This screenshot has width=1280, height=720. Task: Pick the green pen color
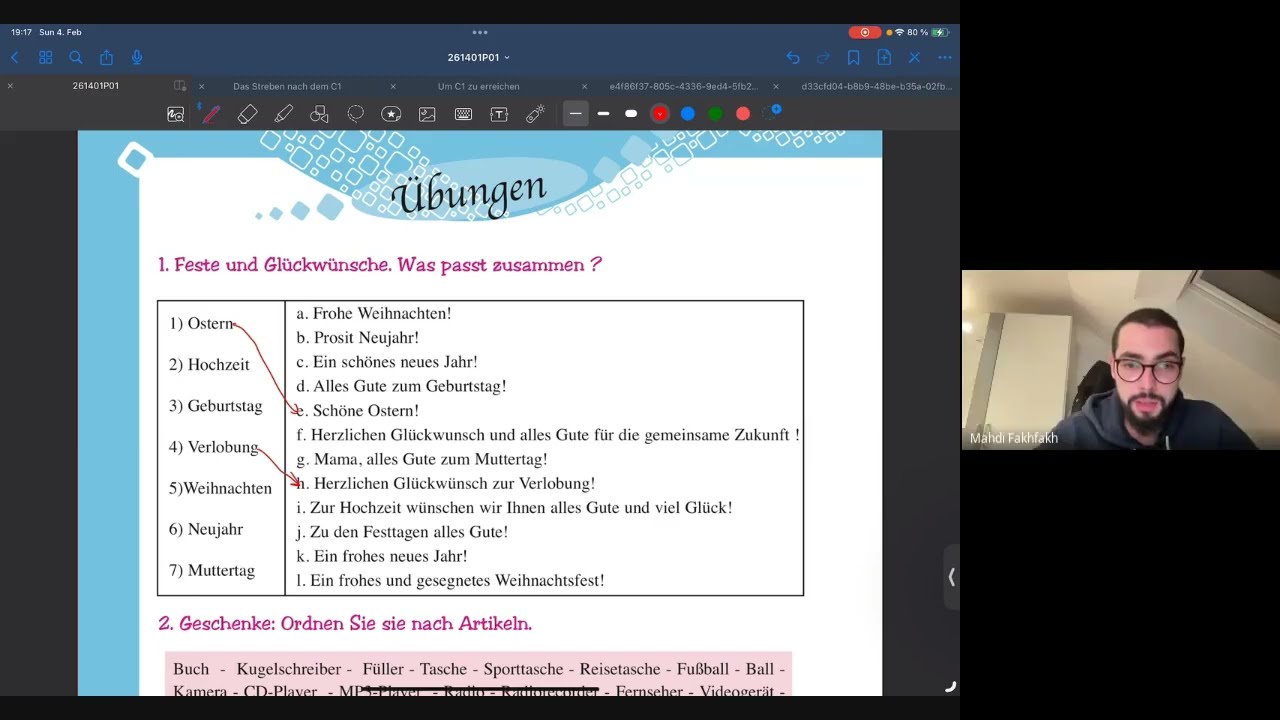coord(715,114)
